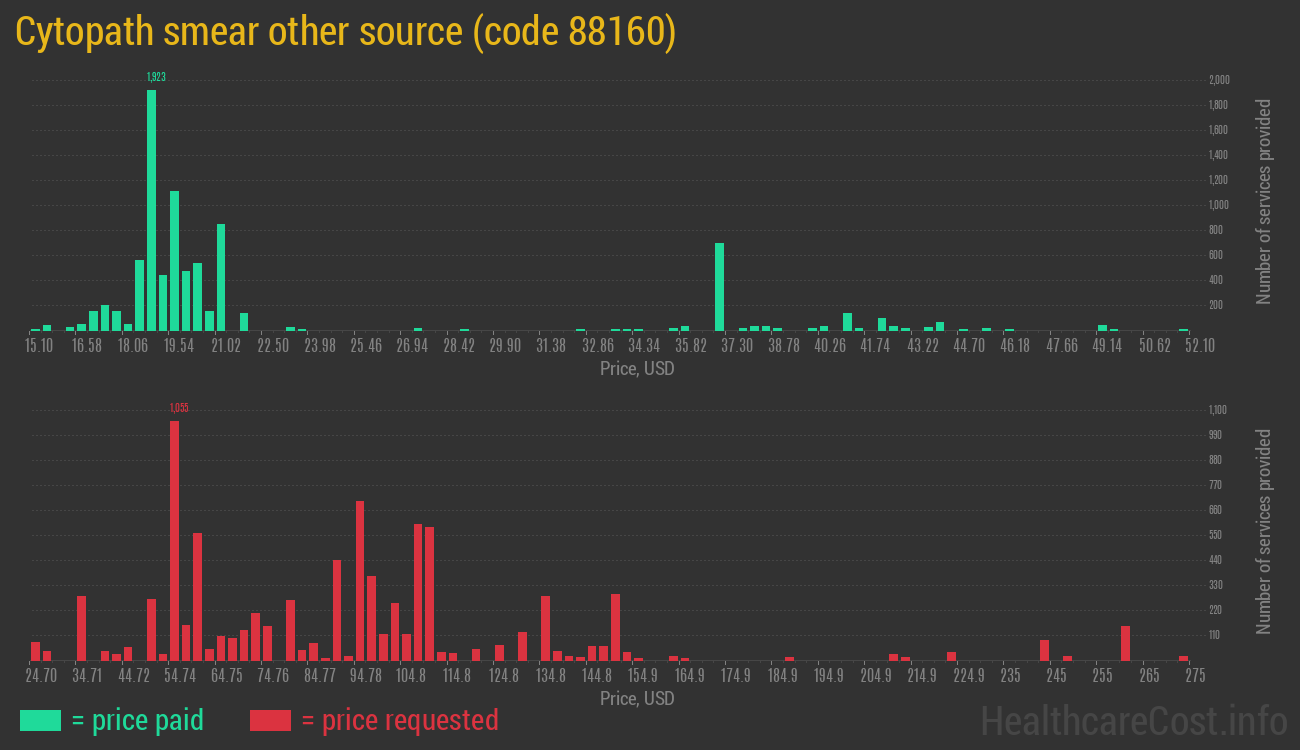
Task: Click the isolated tall green bar left of 37.30
Action: click(x=719, y=287)
